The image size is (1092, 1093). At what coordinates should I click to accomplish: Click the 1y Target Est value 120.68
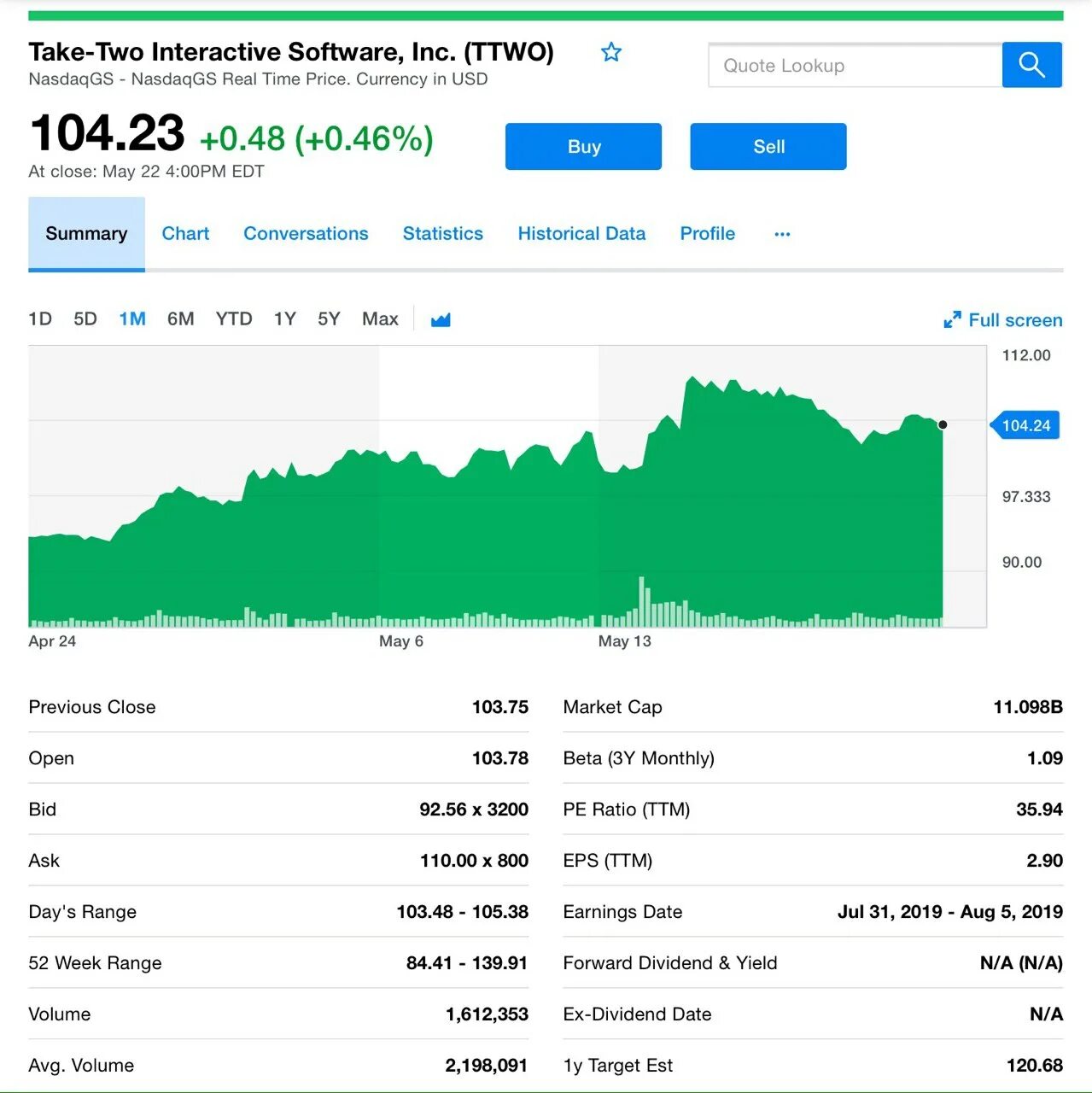(x=1035, y=1066)
